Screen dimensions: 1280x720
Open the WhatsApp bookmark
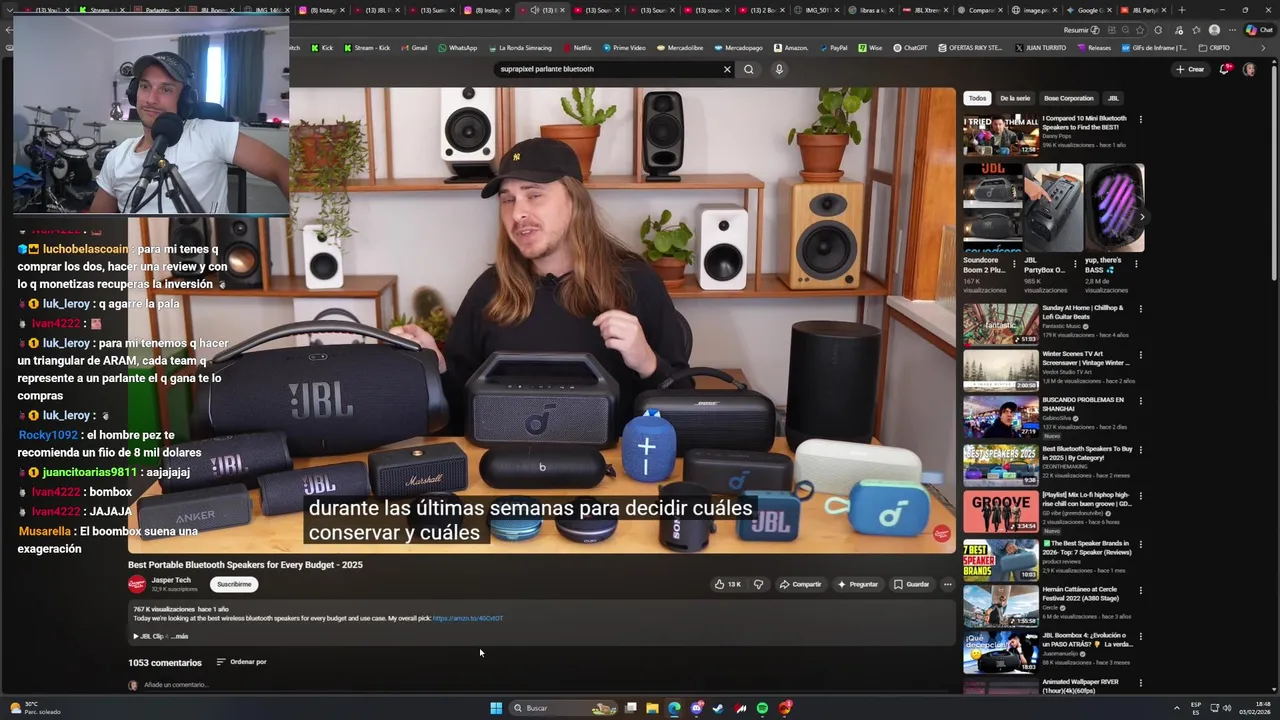458,48
